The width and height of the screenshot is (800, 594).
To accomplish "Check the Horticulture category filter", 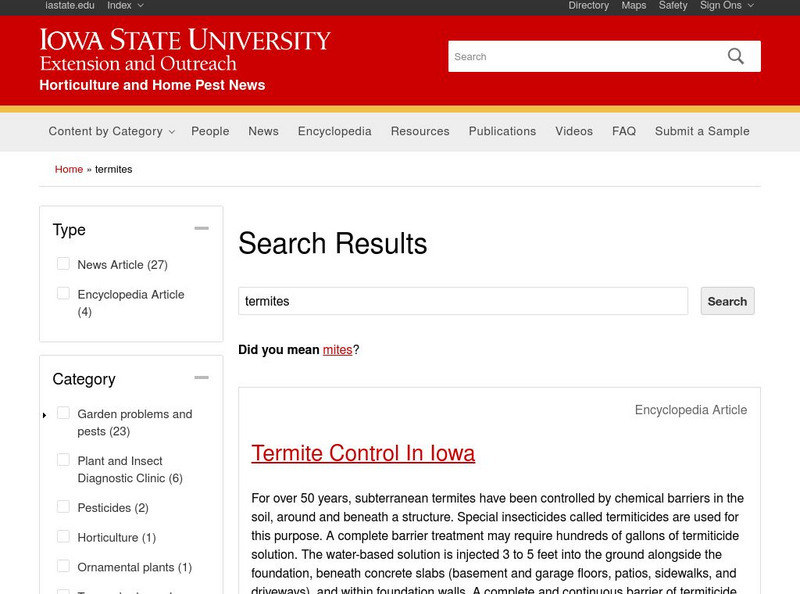I will point(63,537).
